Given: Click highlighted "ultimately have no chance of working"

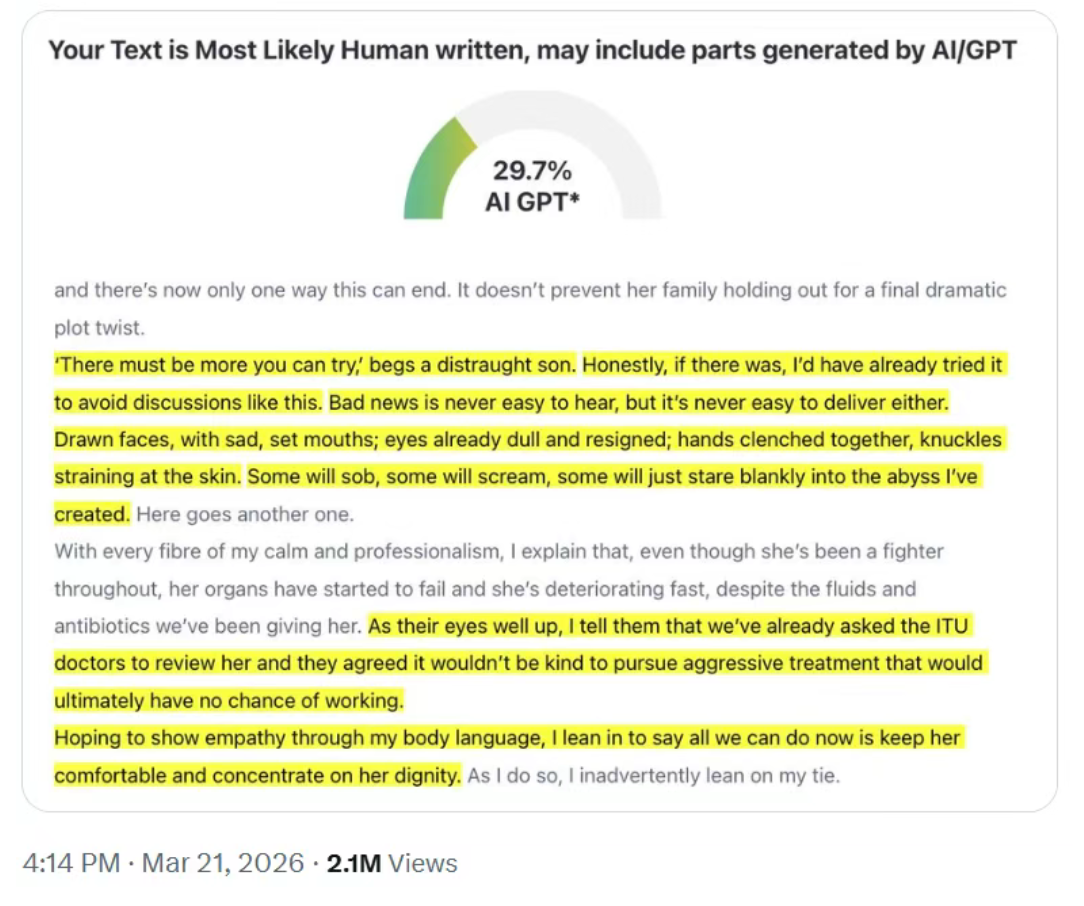Looking at the screenshot, I should (228, 701).
